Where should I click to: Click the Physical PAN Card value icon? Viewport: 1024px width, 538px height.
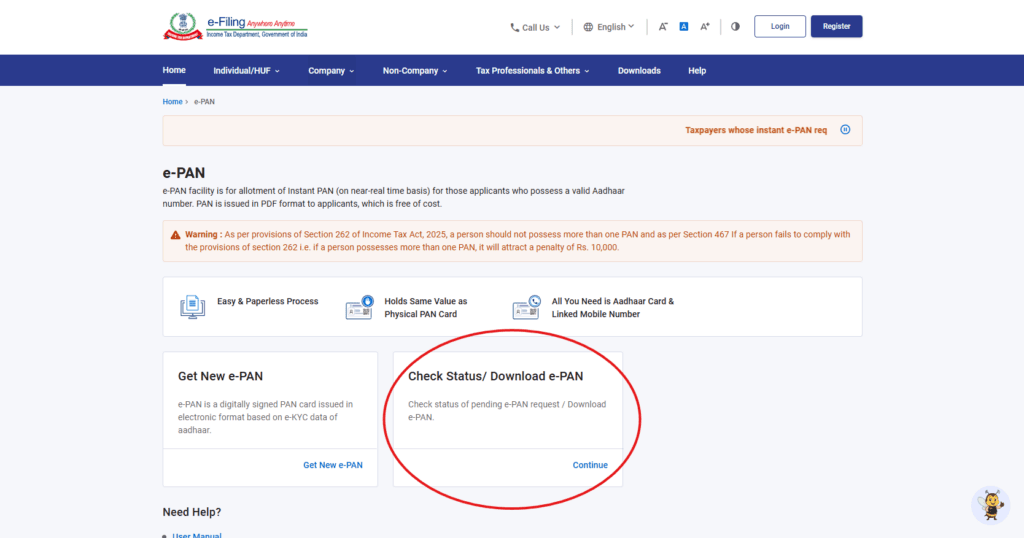(359, 308)
